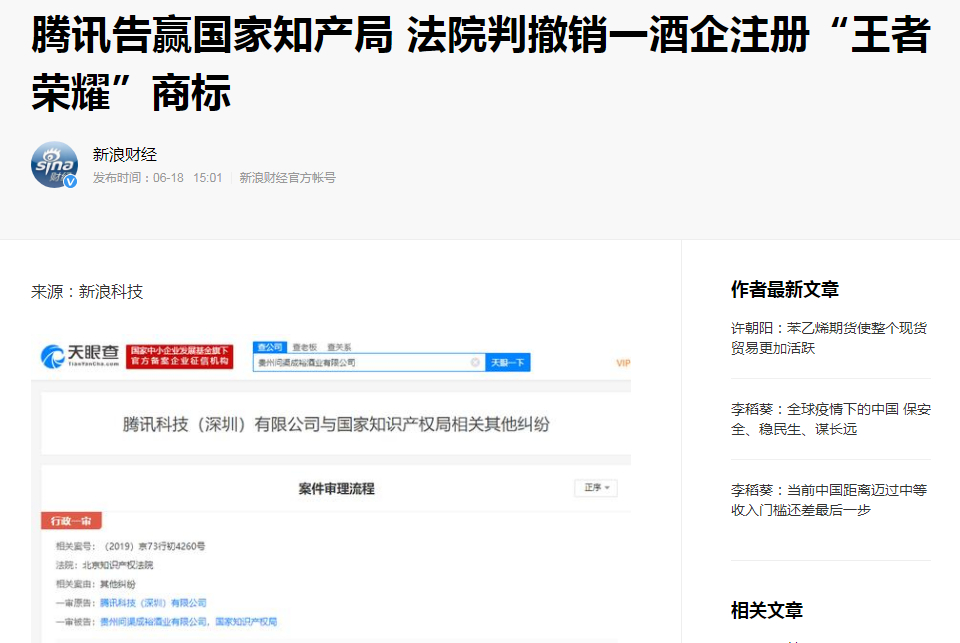This screenshot has width=960, height=643.
Task: Open article 李稻葵：当前中国距离迈过中等收入门槛
Action: pos(829,500)
